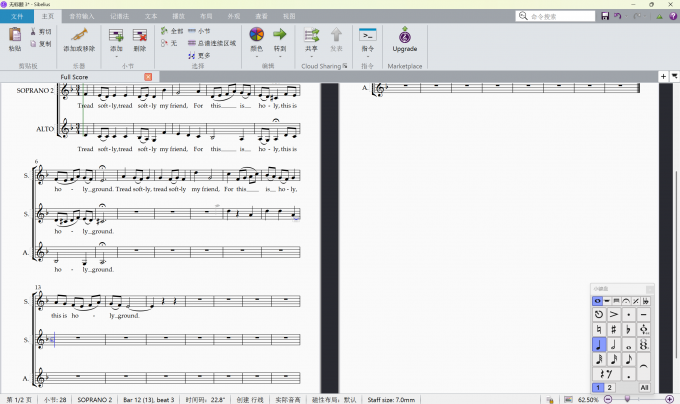Viewport: 680px width, 404px height.
Task: Toggle voice 2 on keypad
Action: [609, 388]
